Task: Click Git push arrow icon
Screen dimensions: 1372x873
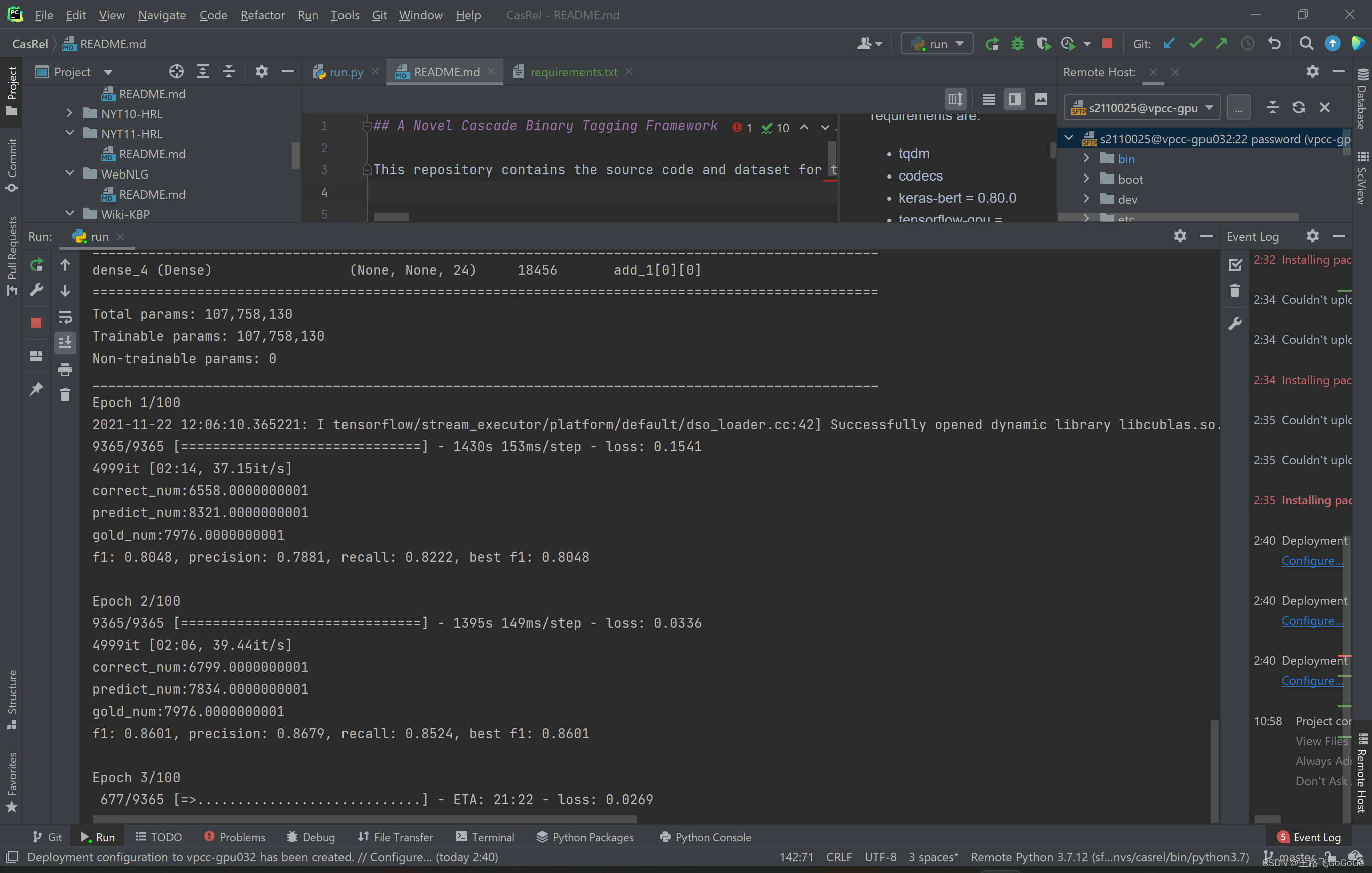Action: point(1221,44)
